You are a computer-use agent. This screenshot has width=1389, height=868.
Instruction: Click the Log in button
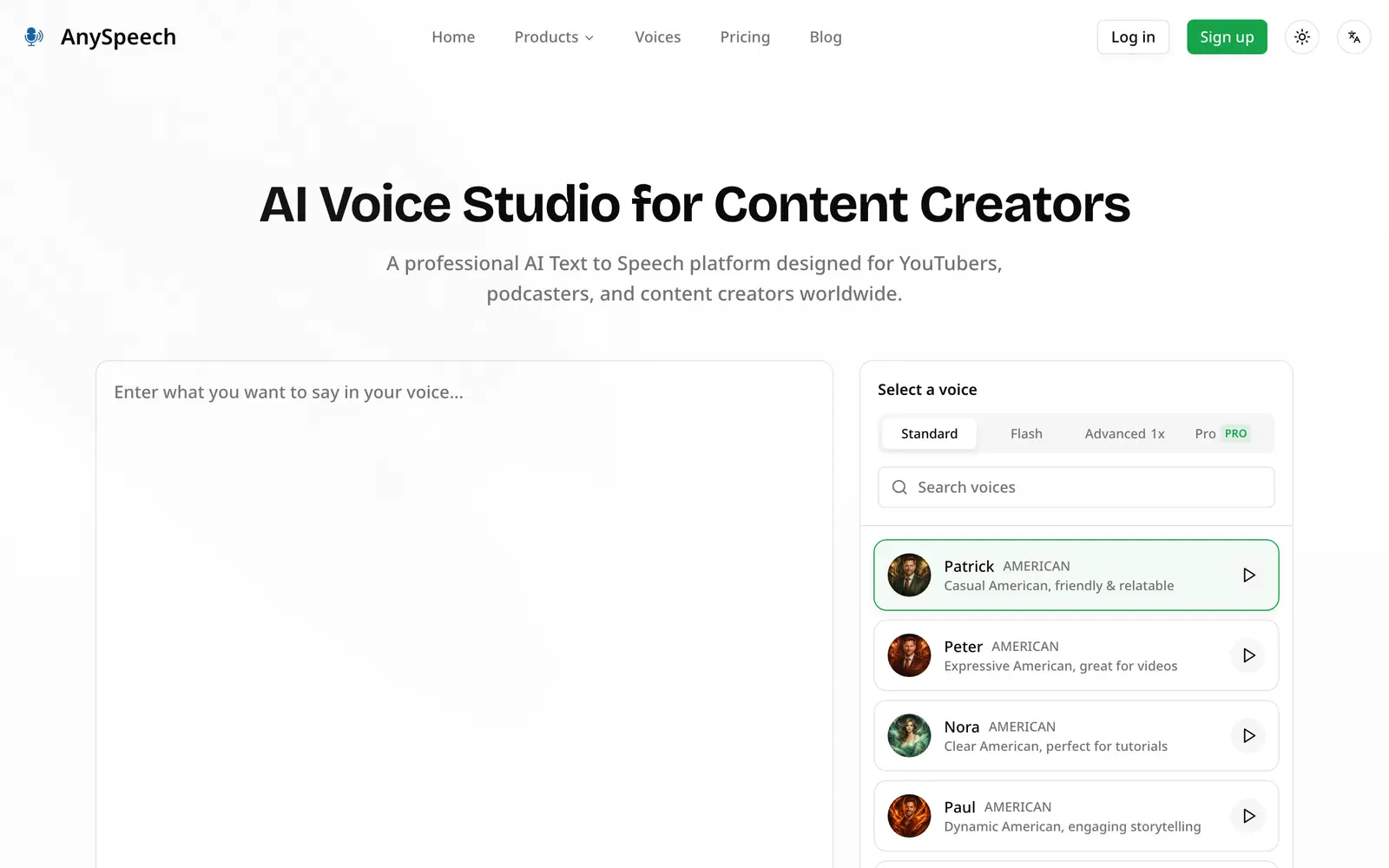click(x=1133, y=36)
